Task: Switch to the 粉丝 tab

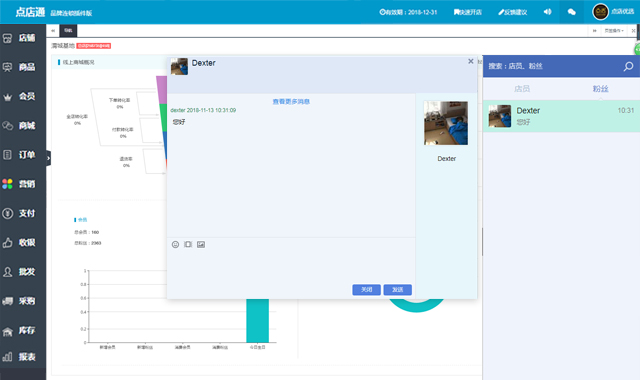Action: coord(600,89)
